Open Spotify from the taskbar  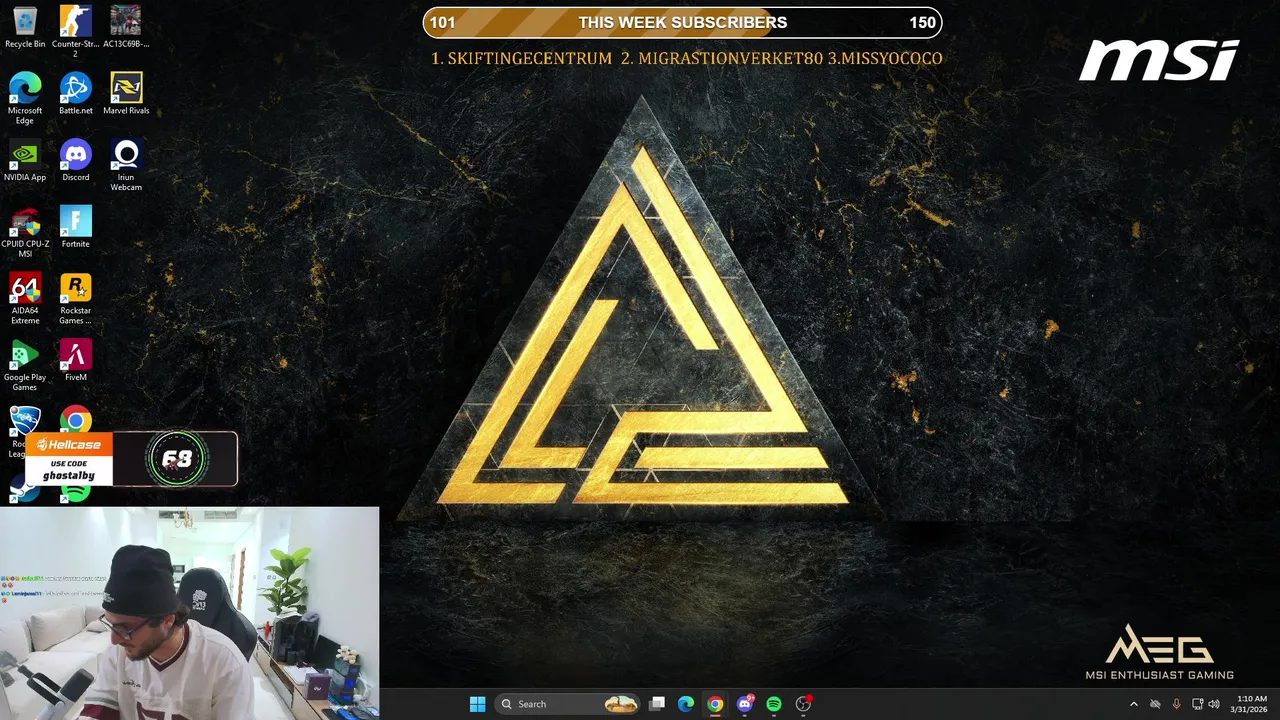click(774, 704)
